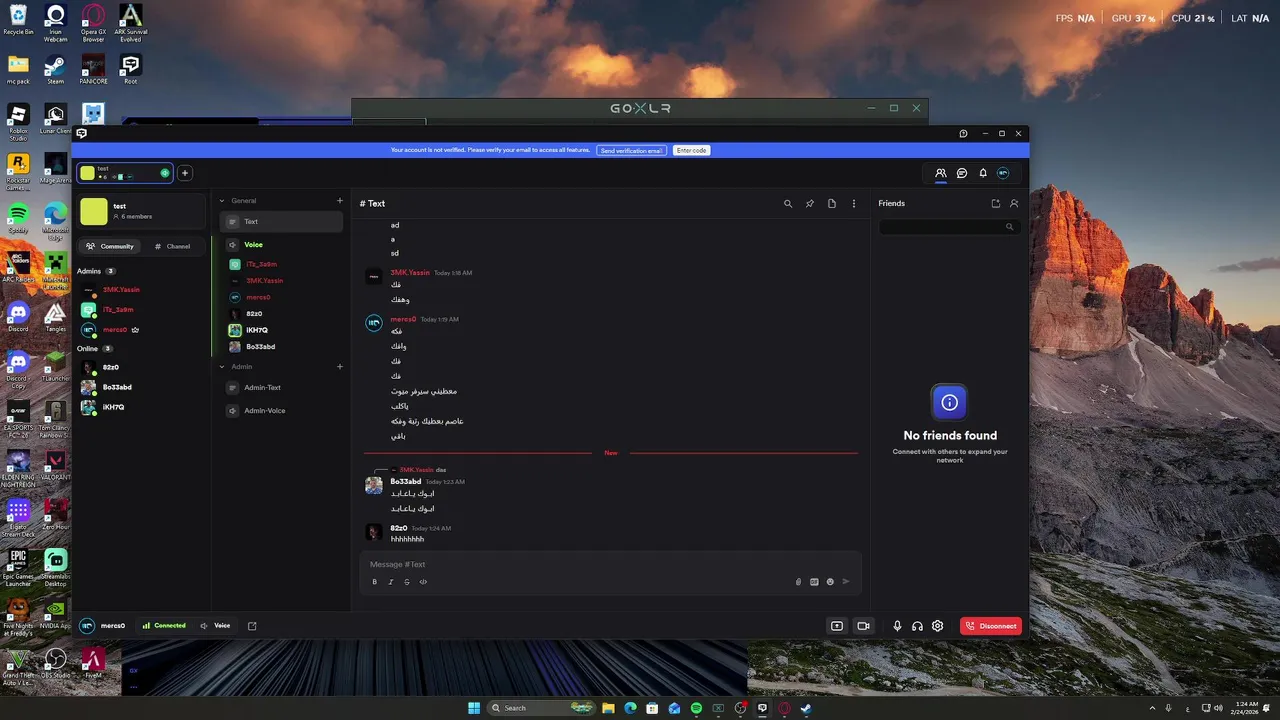Select member iTz_3a9m in Admins list
Screen dimensions: 1280x720
coord(141,310)
